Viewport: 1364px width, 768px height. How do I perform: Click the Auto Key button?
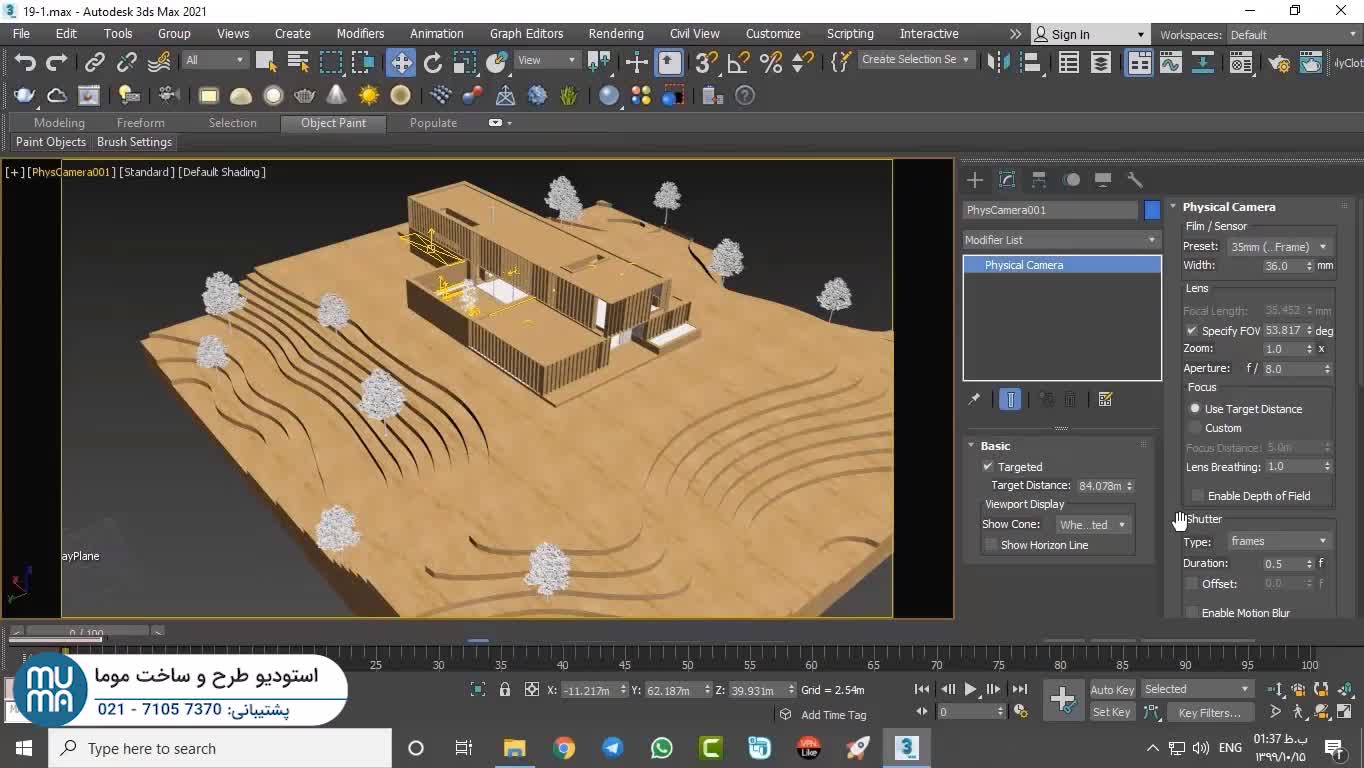point(1111,689)
